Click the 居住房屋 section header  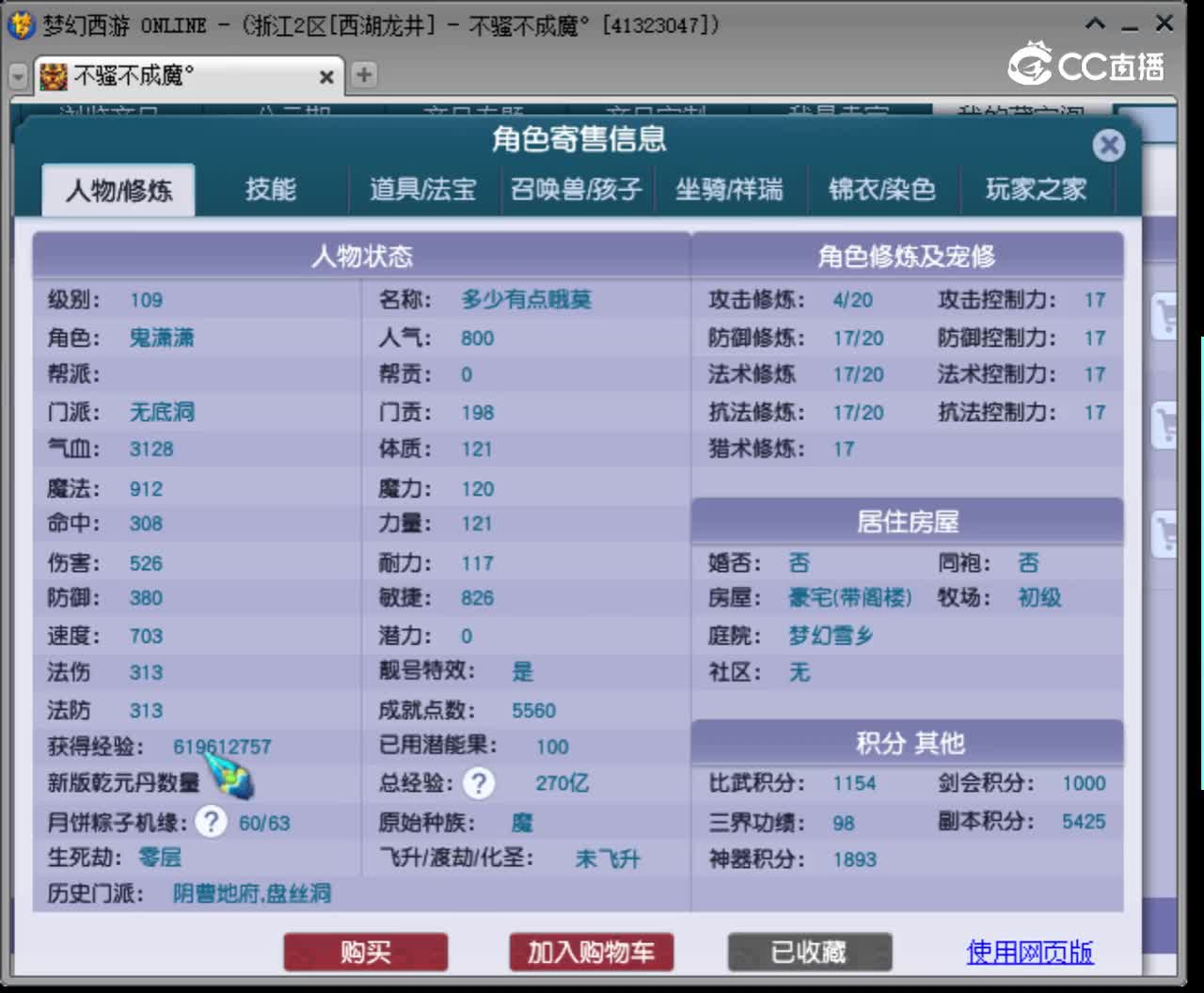click(908, 521)
